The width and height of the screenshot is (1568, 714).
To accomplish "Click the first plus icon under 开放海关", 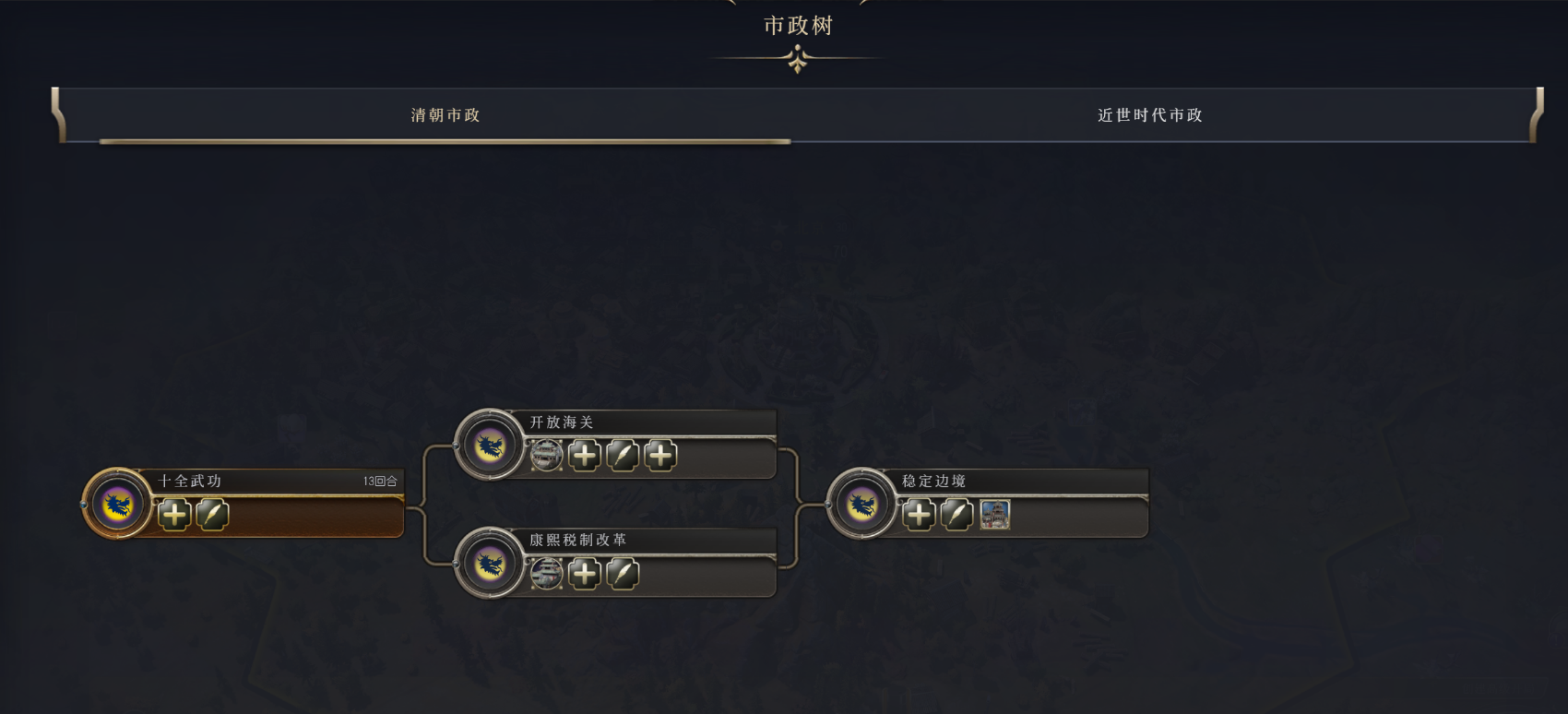I will (585, 455).
